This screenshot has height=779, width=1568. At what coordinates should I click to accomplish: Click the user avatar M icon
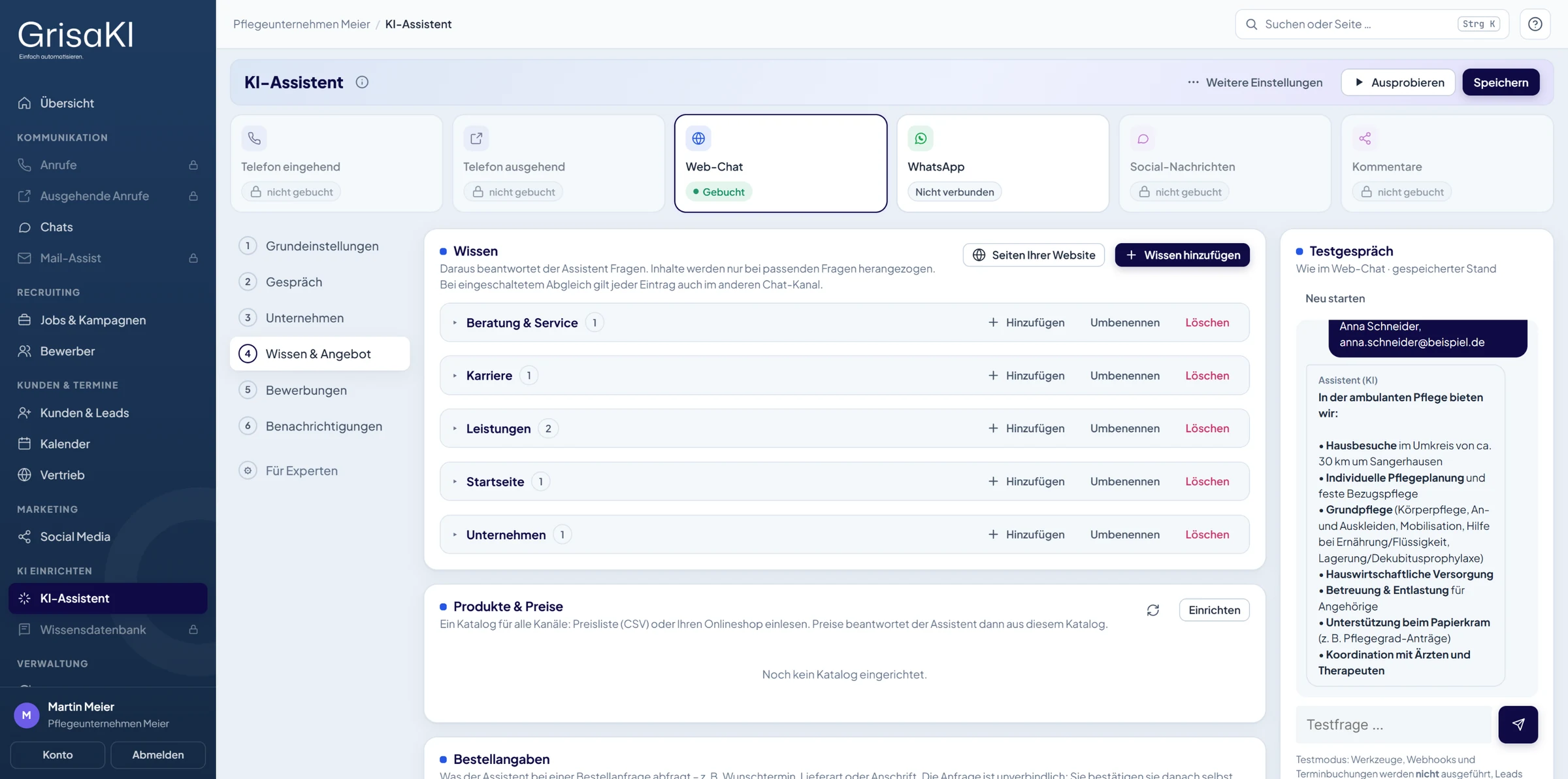27,715
